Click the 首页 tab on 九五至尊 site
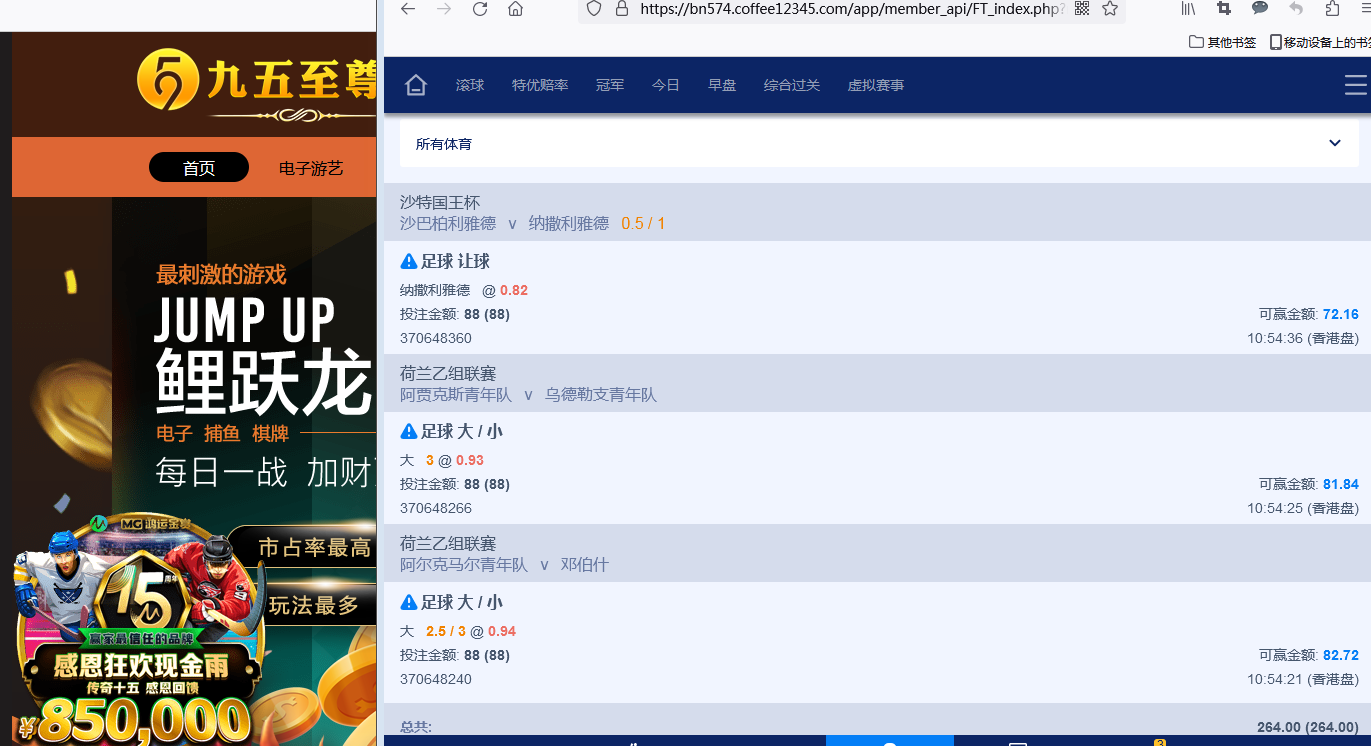The height and width of the screenshot is (746, 1371). click(x=199, y=168)
